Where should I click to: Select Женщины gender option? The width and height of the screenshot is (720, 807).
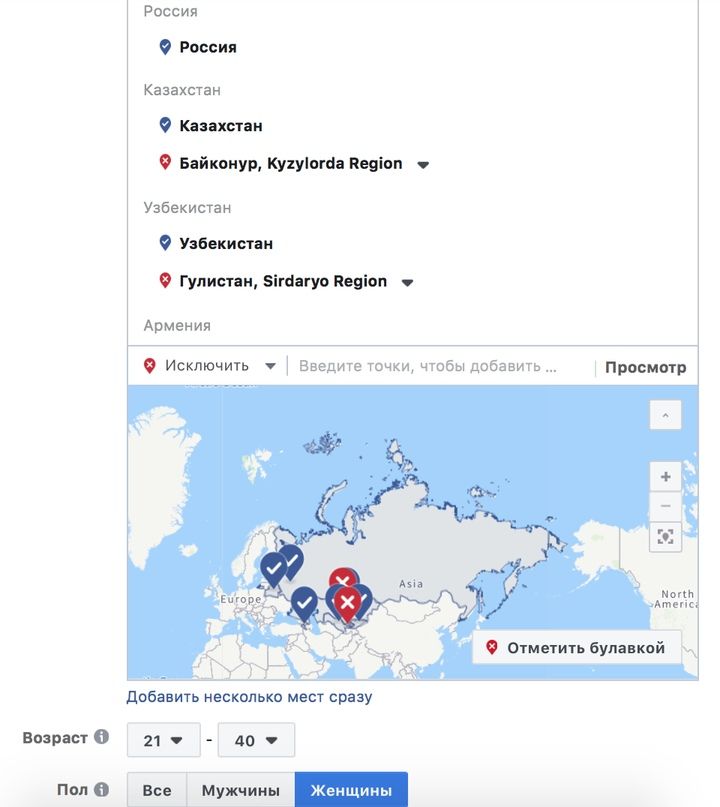click(x=352, y=790)
